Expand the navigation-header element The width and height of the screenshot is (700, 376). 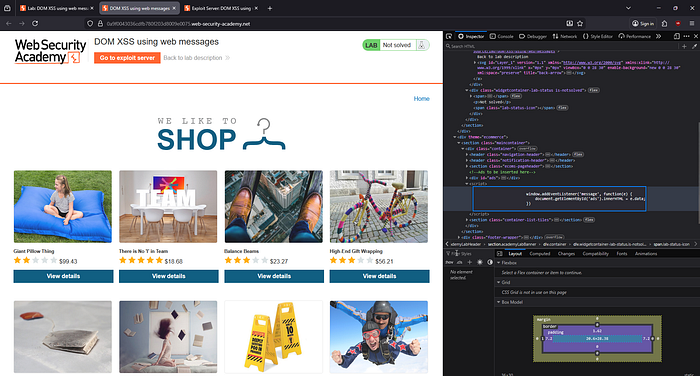coord(467,155)
